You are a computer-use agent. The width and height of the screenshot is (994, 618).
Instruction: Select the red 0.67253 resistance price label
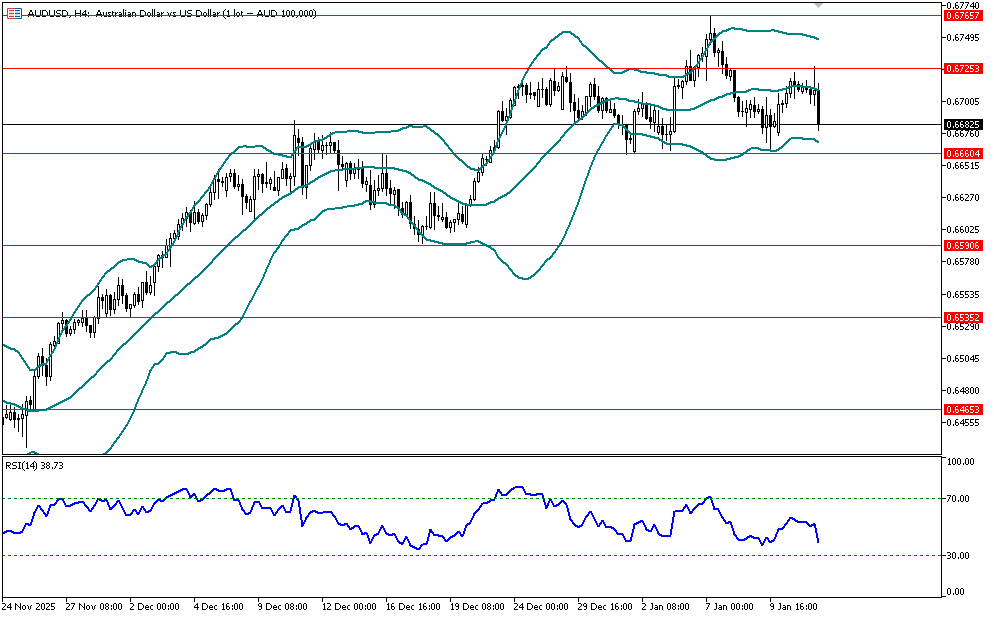coord(961,69)
